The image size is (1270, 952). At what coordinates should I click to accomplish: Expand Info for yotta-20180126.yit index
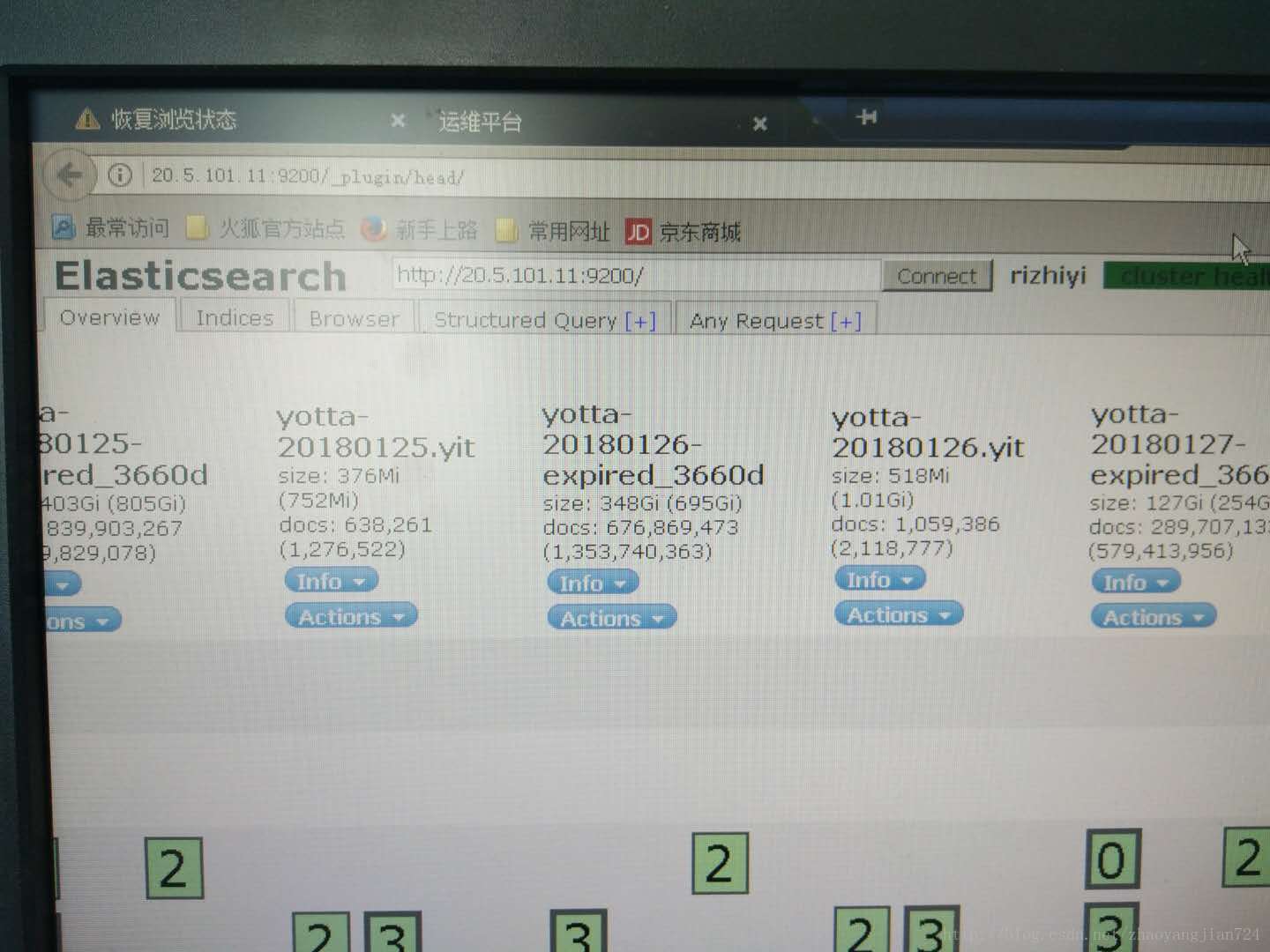879,579
